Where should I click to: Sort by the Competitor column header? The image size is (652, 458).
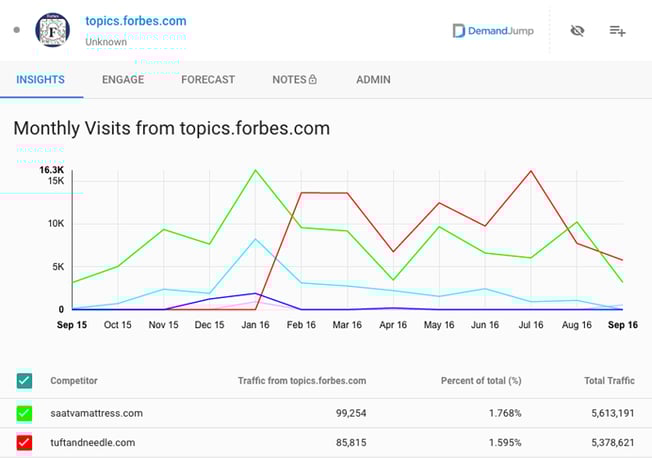tap(74, 381)
